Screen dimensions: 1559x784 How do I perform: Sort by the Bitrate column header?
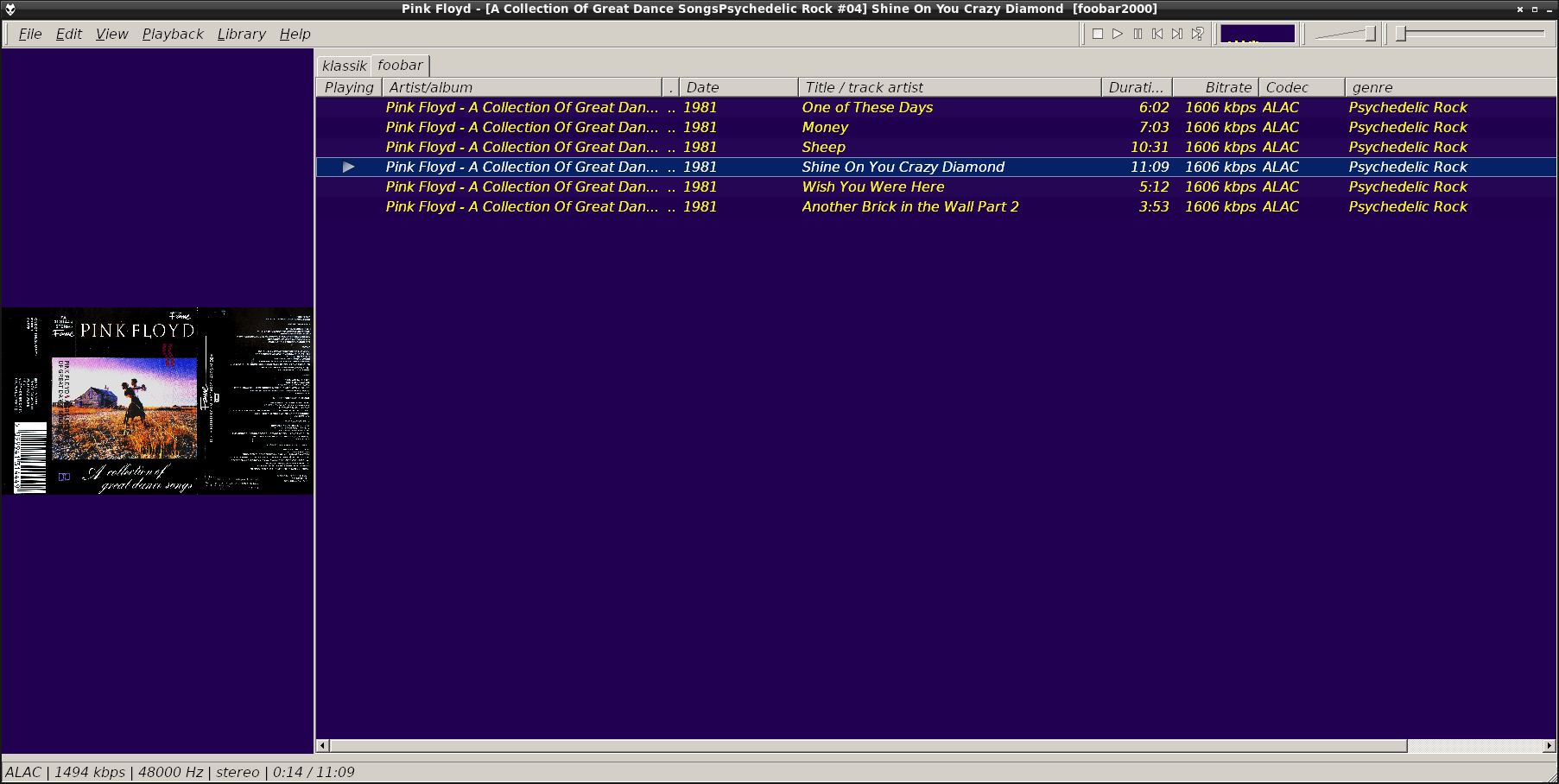click(x=1215, y=87)
